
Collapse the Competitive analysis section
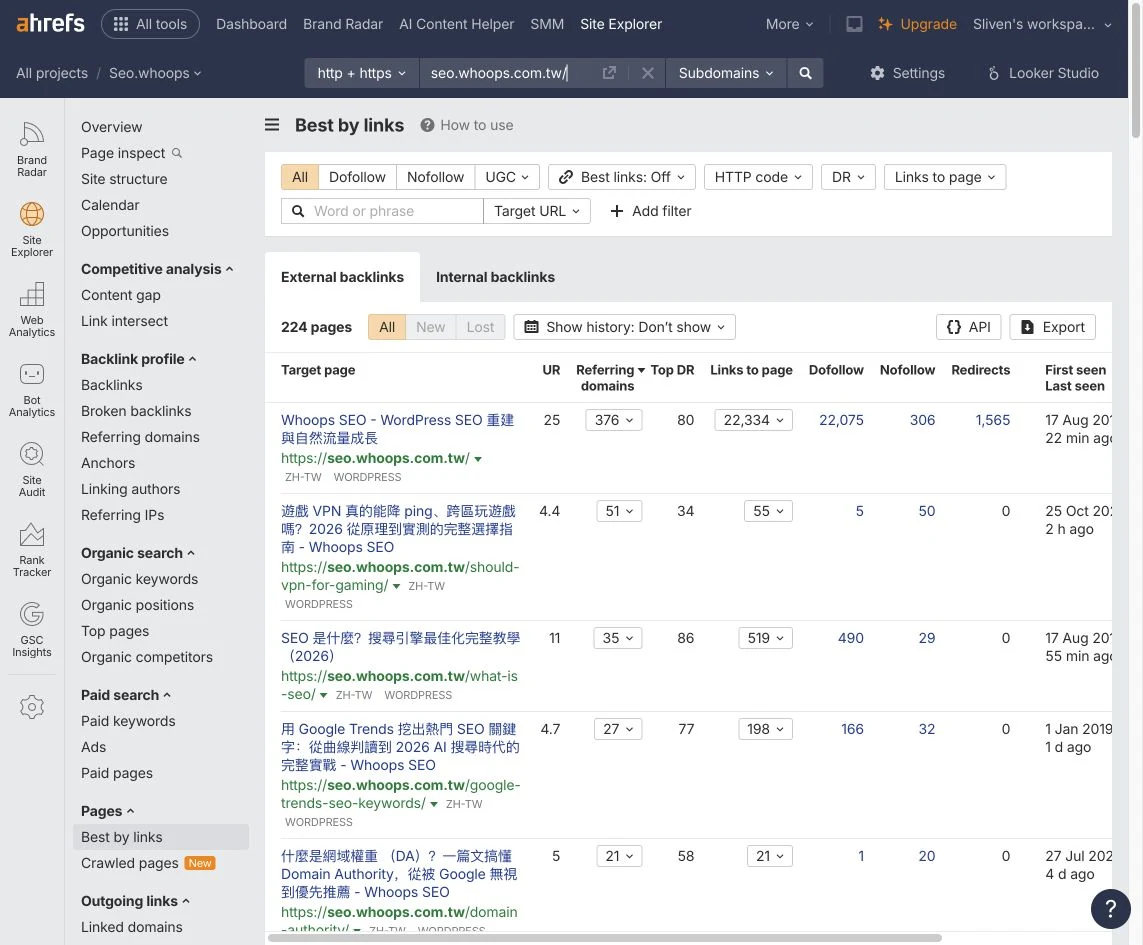pyautogui.click(x=157, y=268)
